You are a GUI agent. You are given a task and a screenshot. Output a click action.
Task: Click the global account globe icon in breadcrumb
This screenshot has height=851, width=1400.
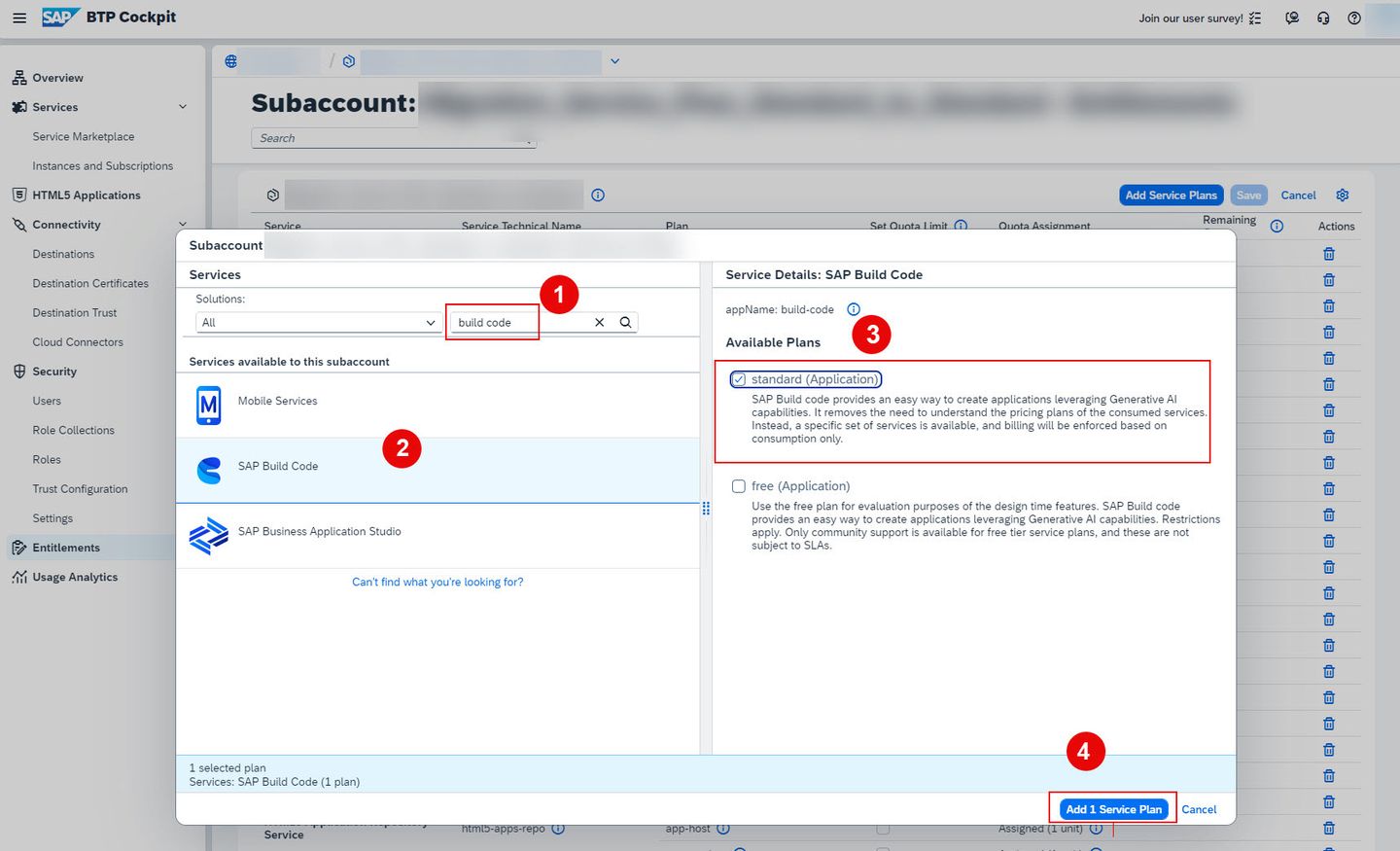(x=231, y=61)
